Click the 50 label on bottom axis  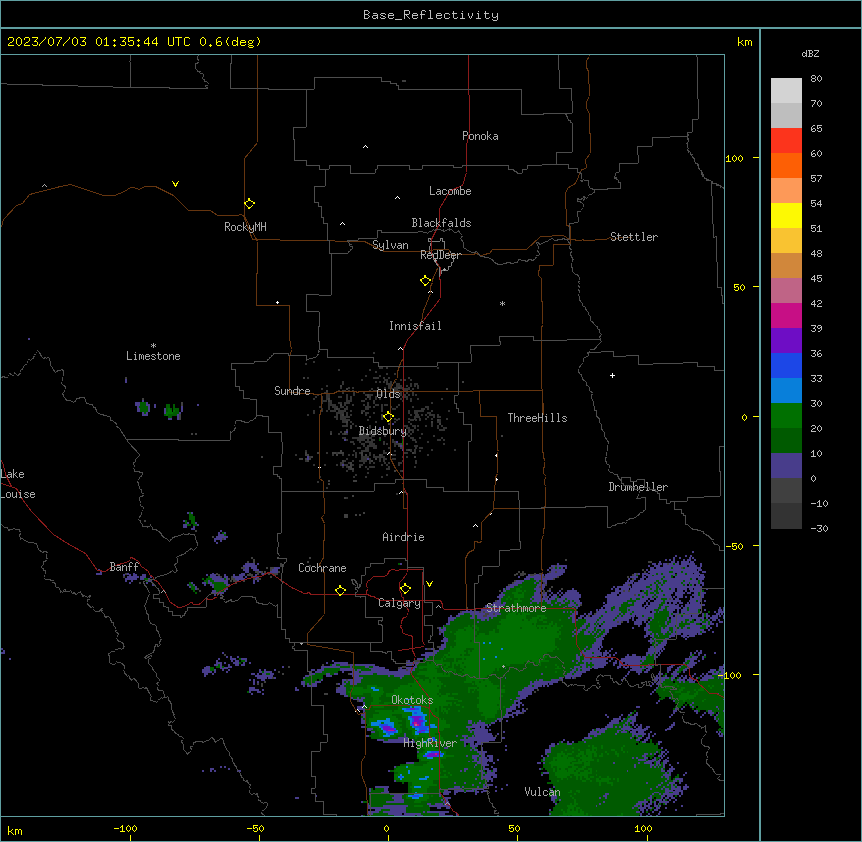point(514,828)
